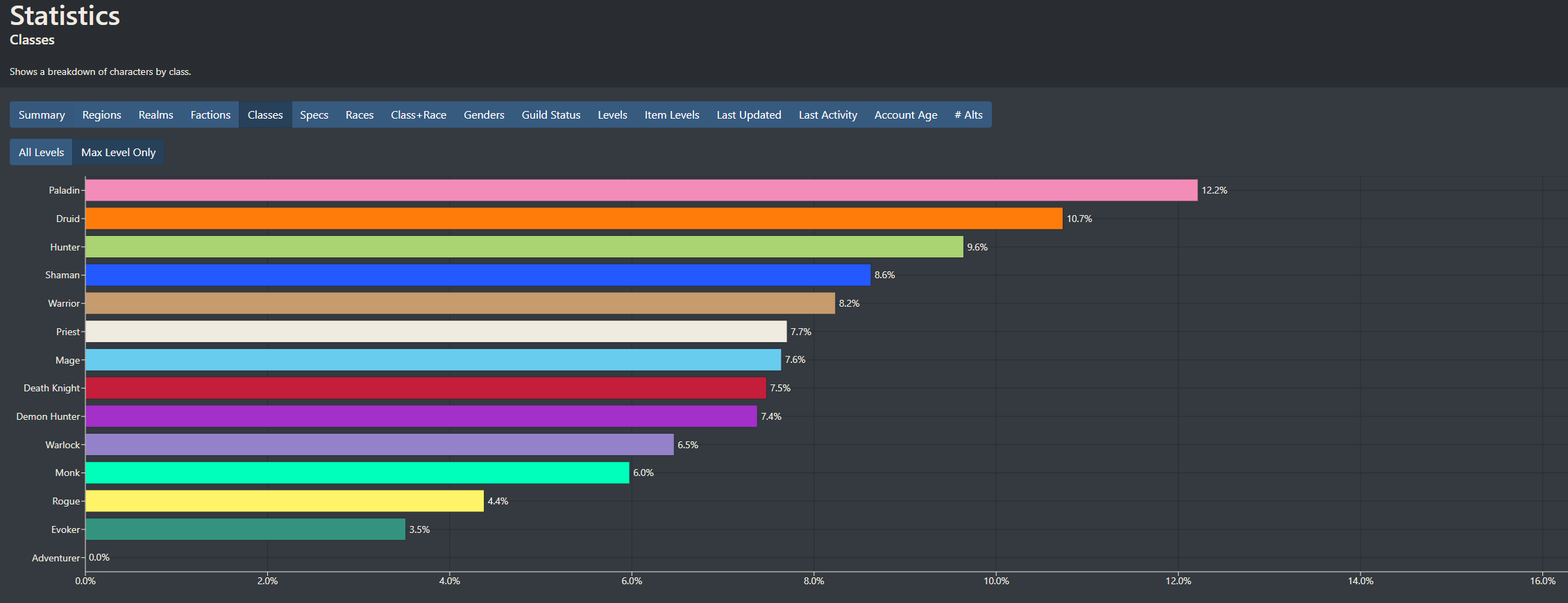Click the 6.5% value label

[688, 445]
